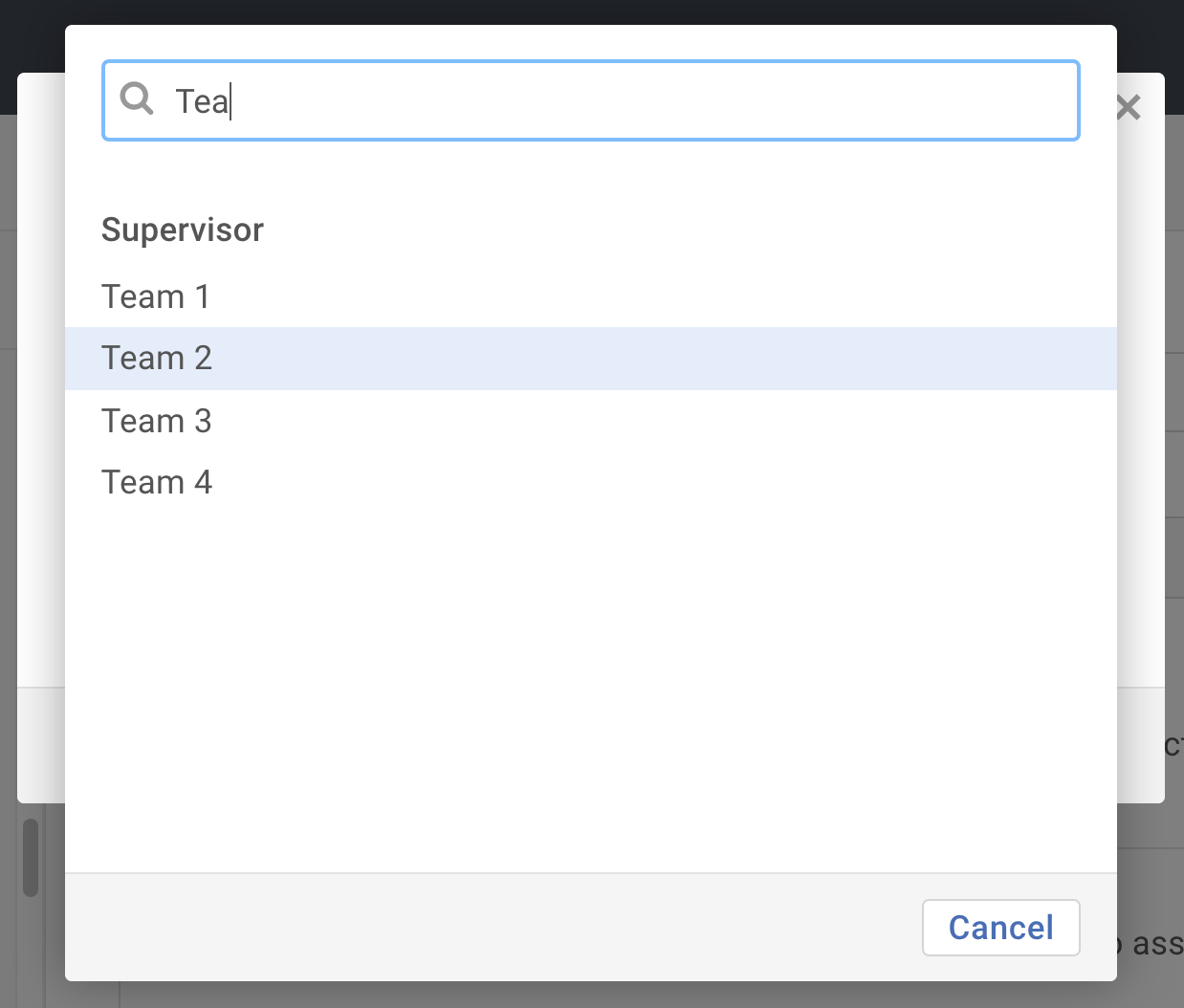Click the end of the typed search text
The height and width of the screenshot is (1008, 1184).
coord(230,99)
